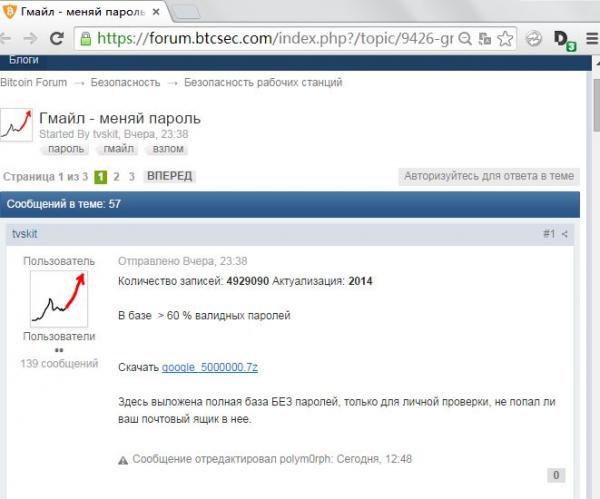Click the Отправлено Вчера, 23:38 timestamp
This screenshot has width=600, height=499.
tap(183, 261)
